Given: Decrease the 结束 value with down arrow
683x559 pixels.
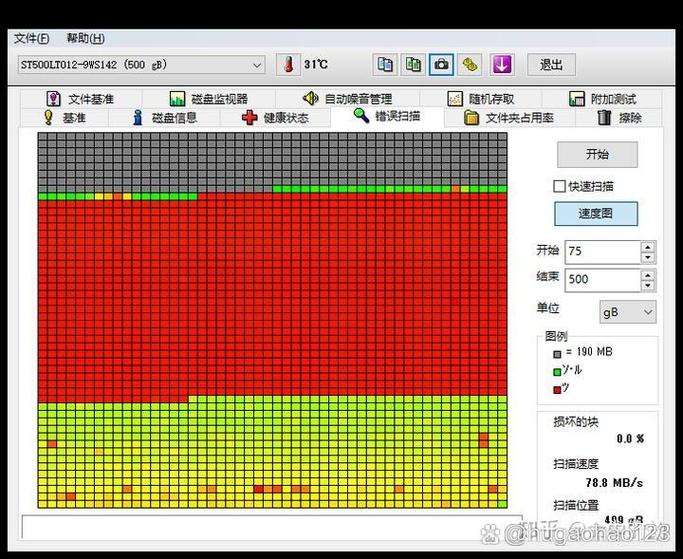Looking at the screenshot, I should pyautogui.click(x=648, y=286).
